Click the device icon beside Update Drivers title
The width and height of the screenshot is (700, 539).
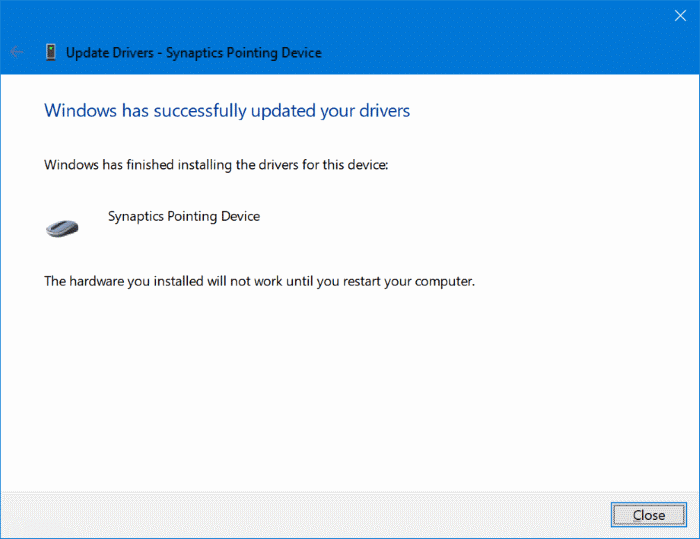50,52
